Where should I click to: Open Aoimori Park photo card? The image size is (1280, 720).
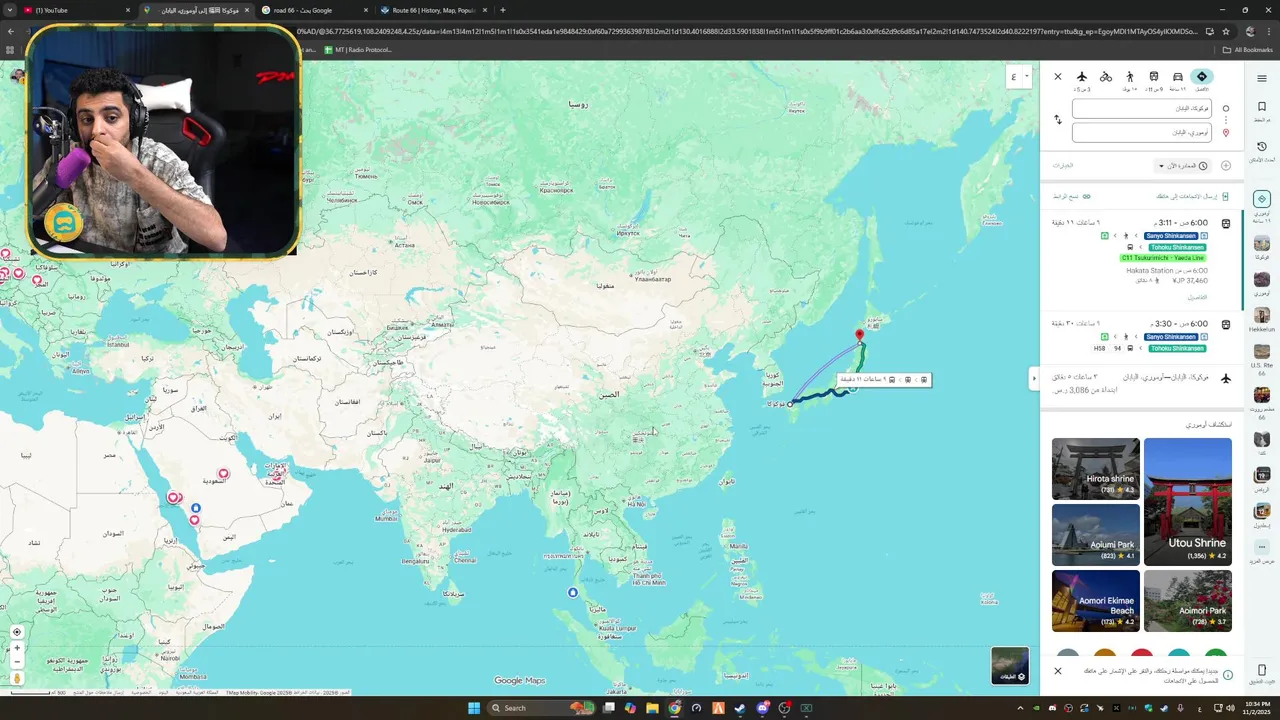[x=1187, y=601]
